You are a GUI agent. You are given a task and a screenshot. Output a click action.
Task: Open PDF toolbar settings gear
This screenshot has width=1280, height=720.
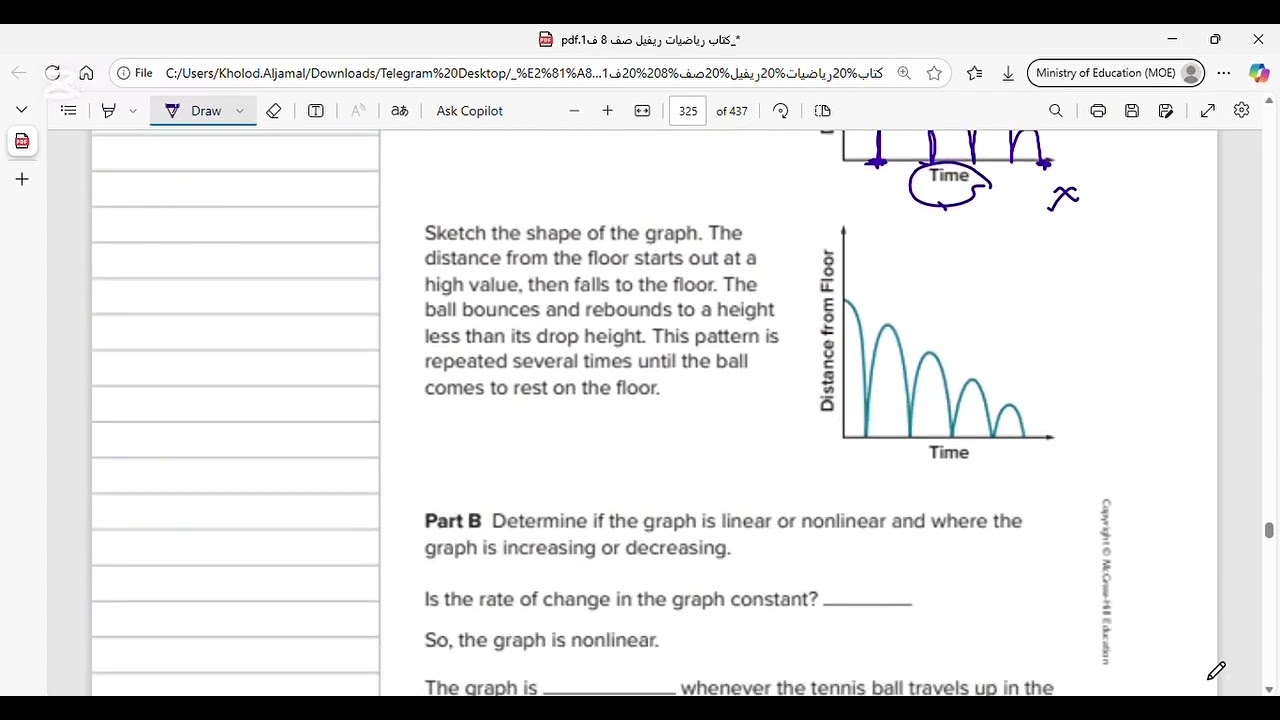coord(1242,111)
